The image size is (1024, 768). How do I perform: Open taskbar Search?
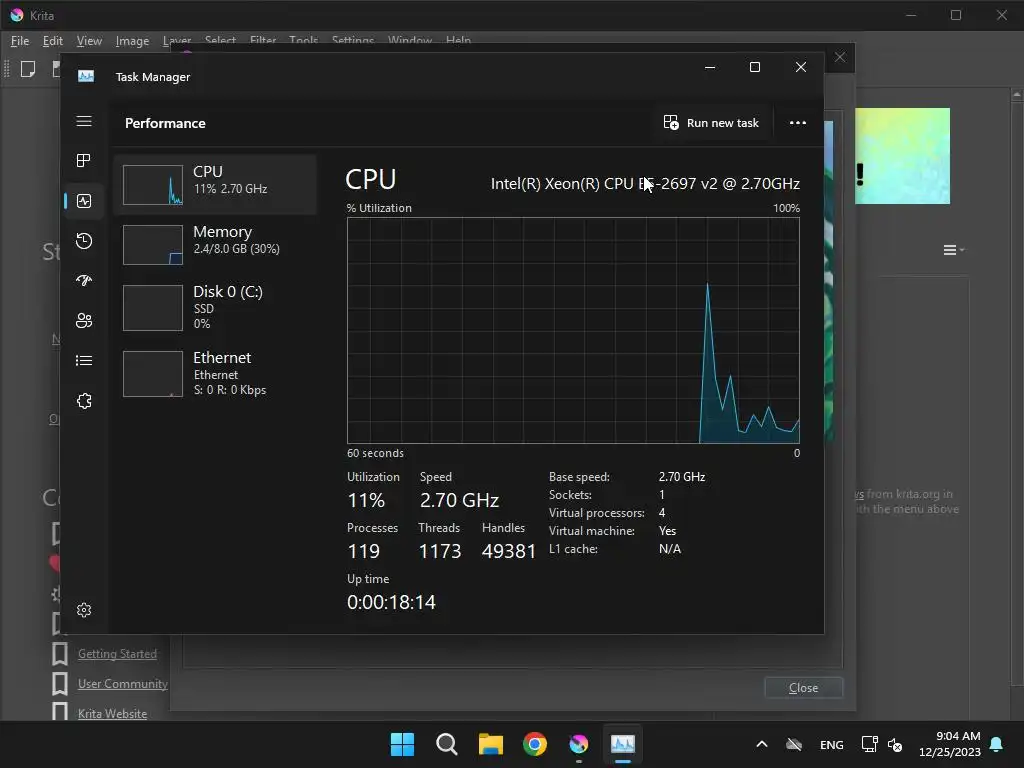[x=447, y=744]
